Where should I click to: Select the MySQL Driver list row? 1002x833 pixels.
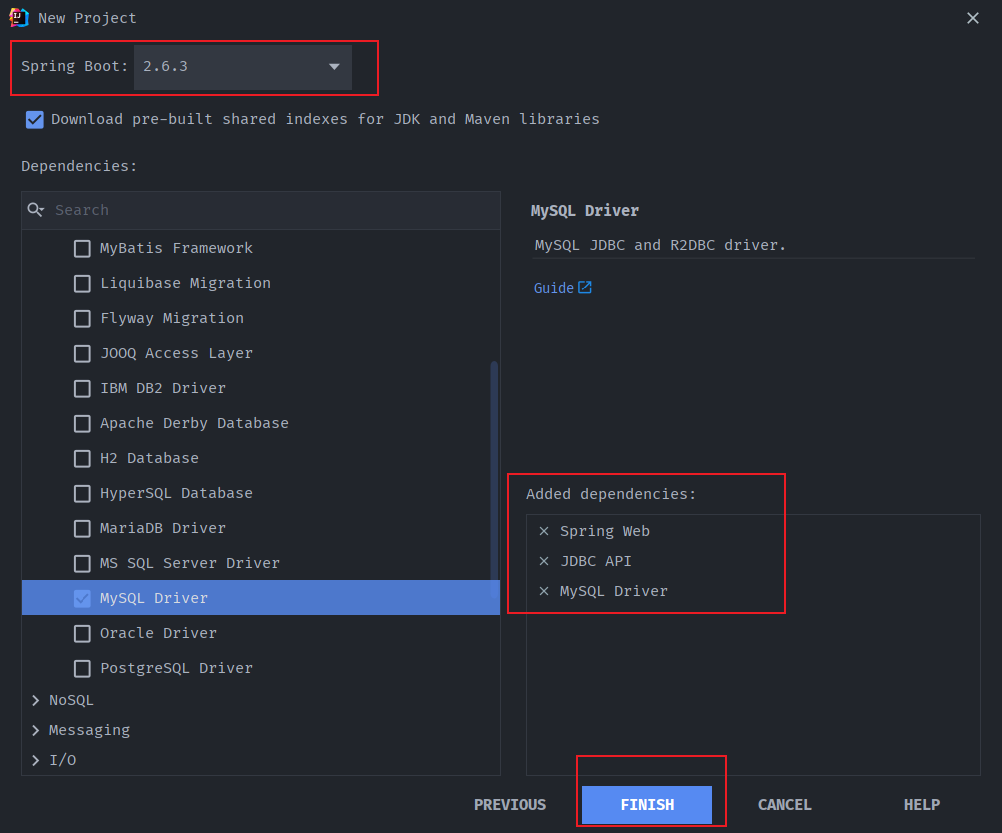pos(260,598)
